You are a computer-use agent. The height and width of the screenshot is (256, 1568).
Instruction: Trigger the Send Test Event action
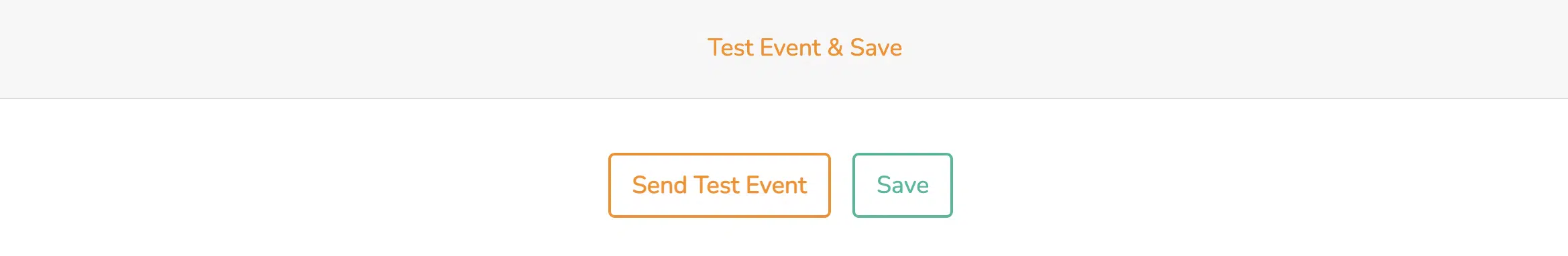(719, 185)
